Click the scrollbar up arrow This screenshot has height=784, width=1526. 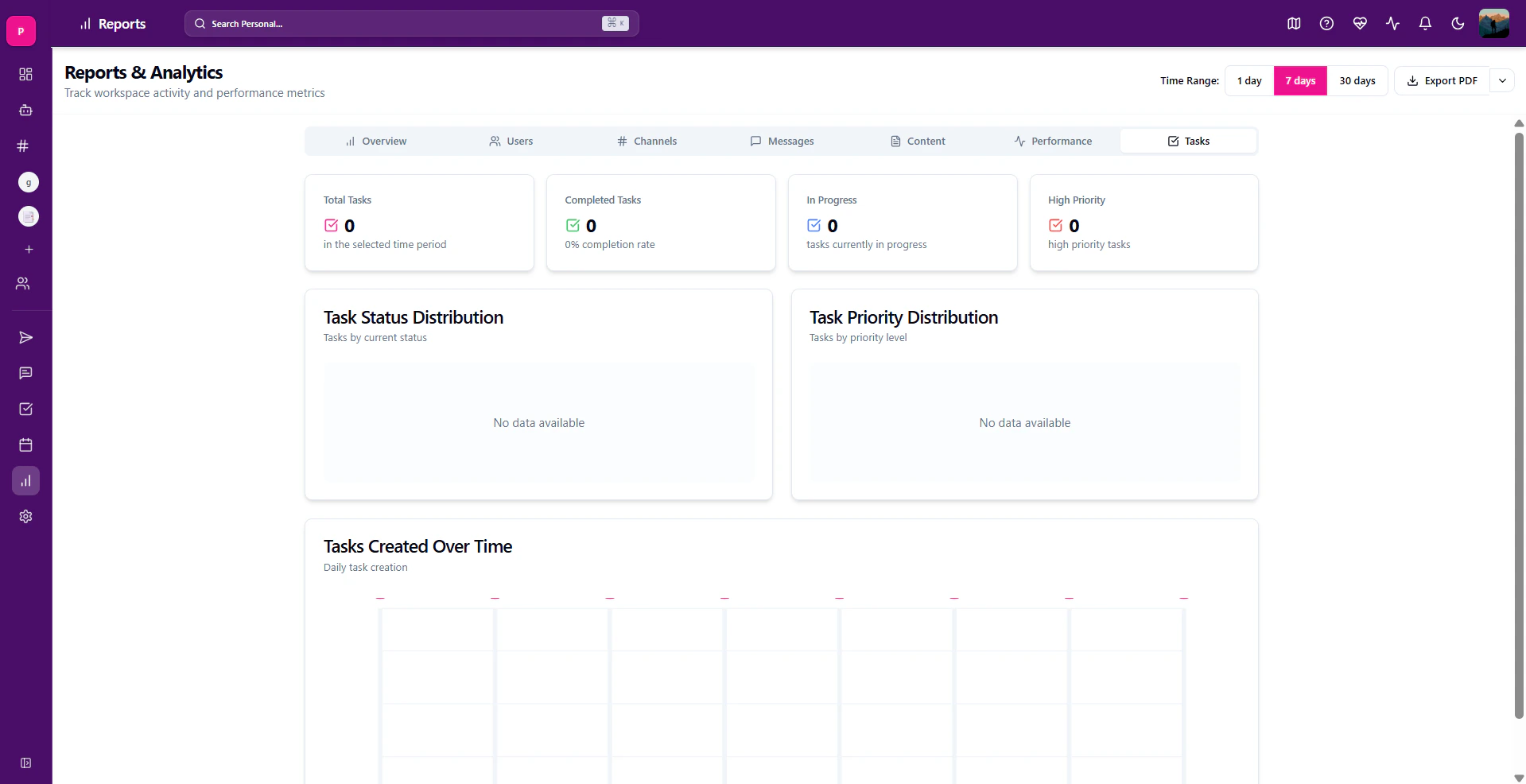click(1519, 123)
